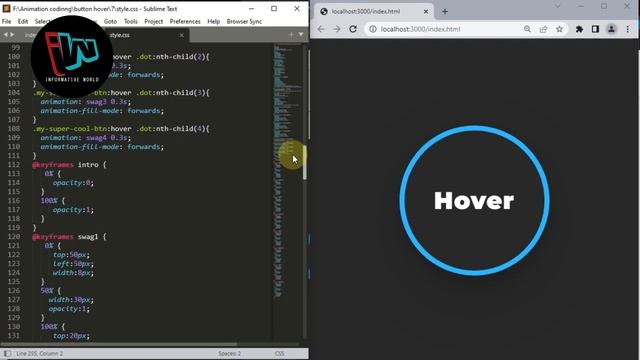Open the Goto menu
Image resolution: width=640 pixels, height=360 pixels.
tap(110, 21)
